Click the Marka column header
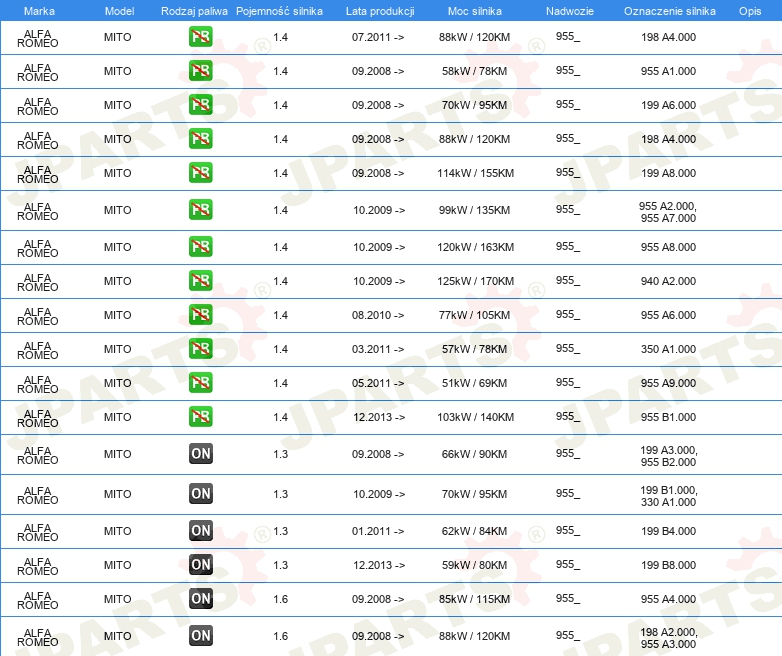Image resolution: width=782 pixels, height=656 pixels. pos(39,11)
